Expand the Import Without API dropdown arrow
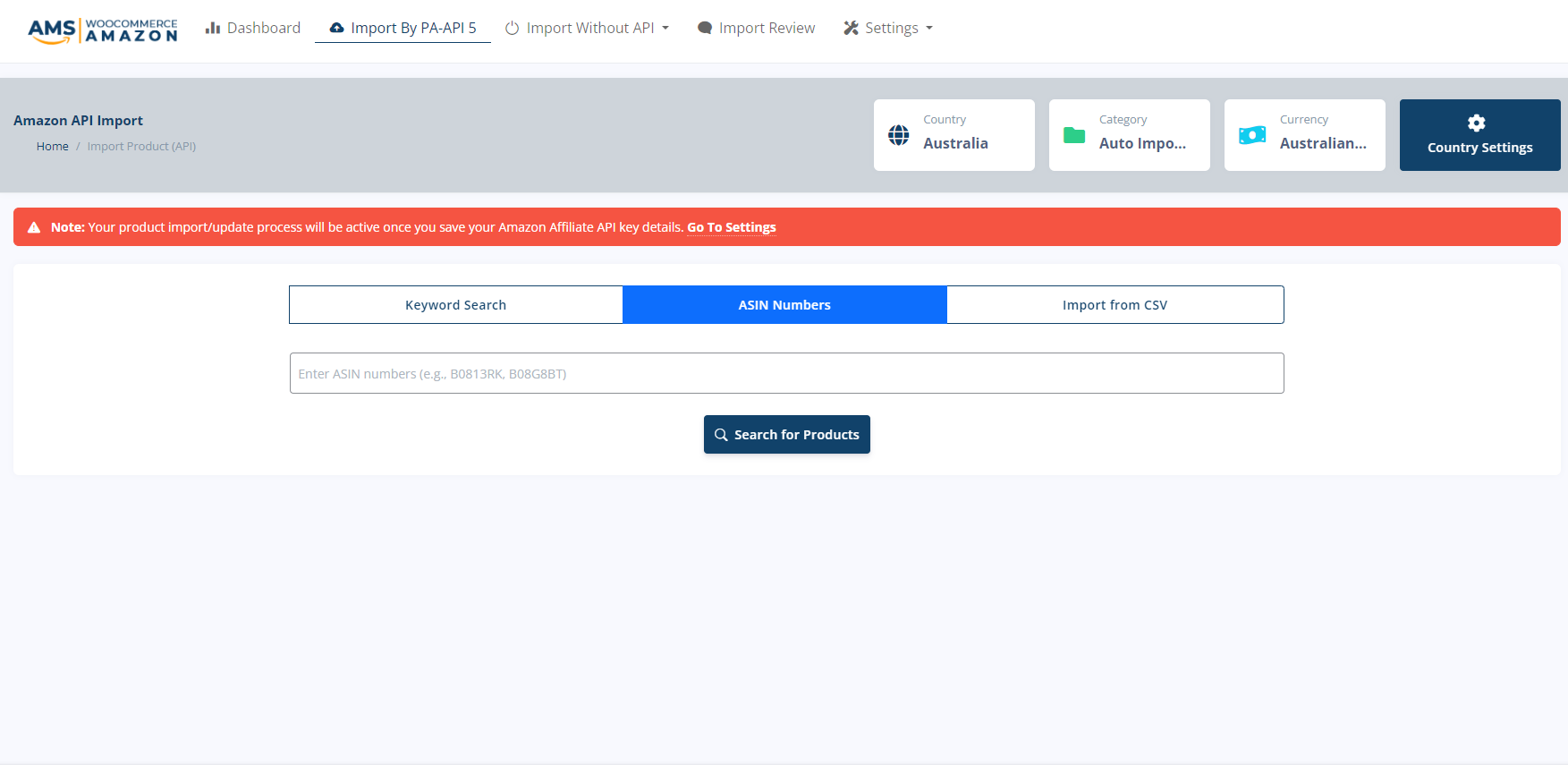1568x765 pixels. (x=665, y=29)
